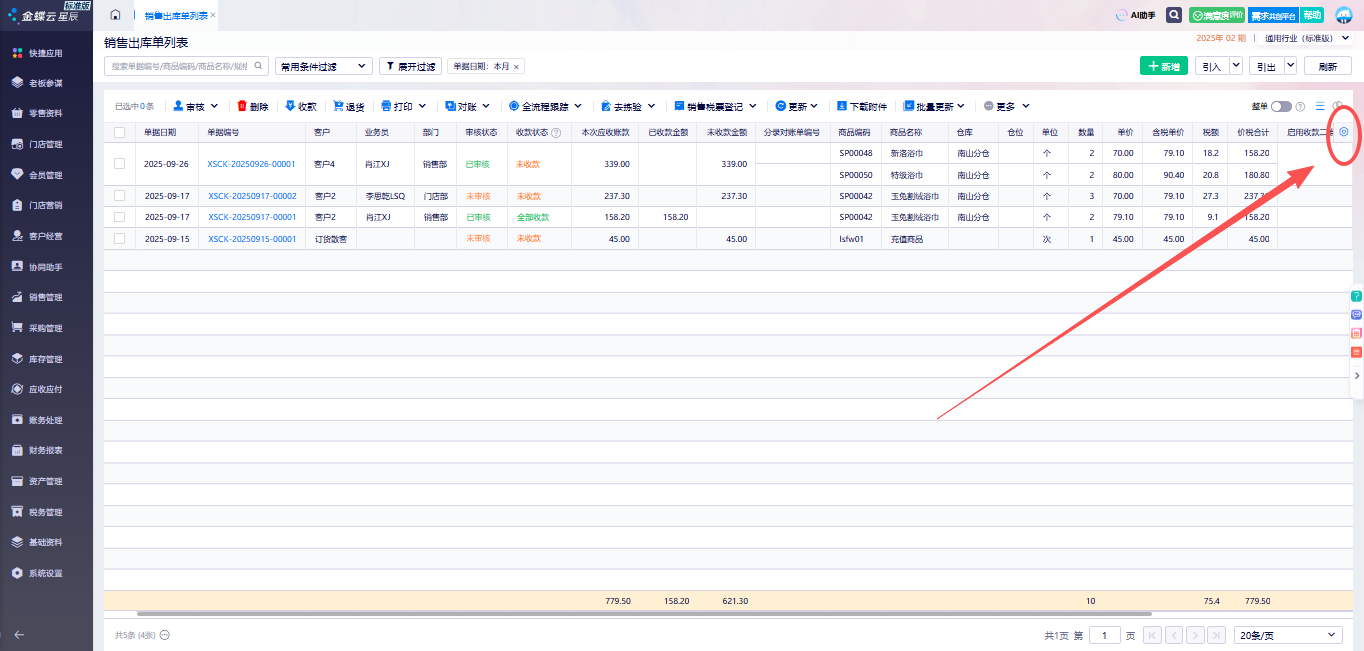Click the green 新增 button

click(x=1163, y=66)
